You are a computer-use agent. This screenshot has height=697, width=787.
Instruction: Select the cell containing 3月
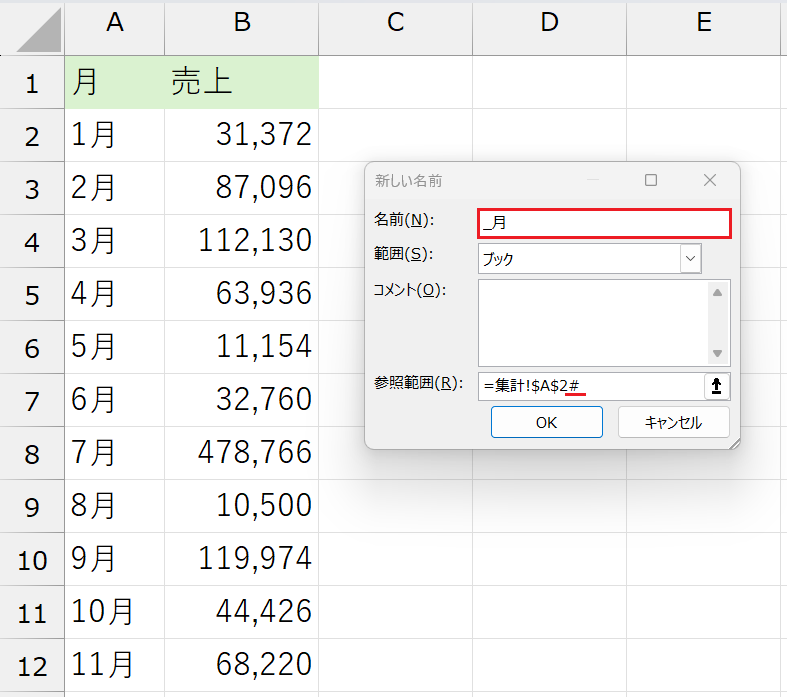pos(114,241)
